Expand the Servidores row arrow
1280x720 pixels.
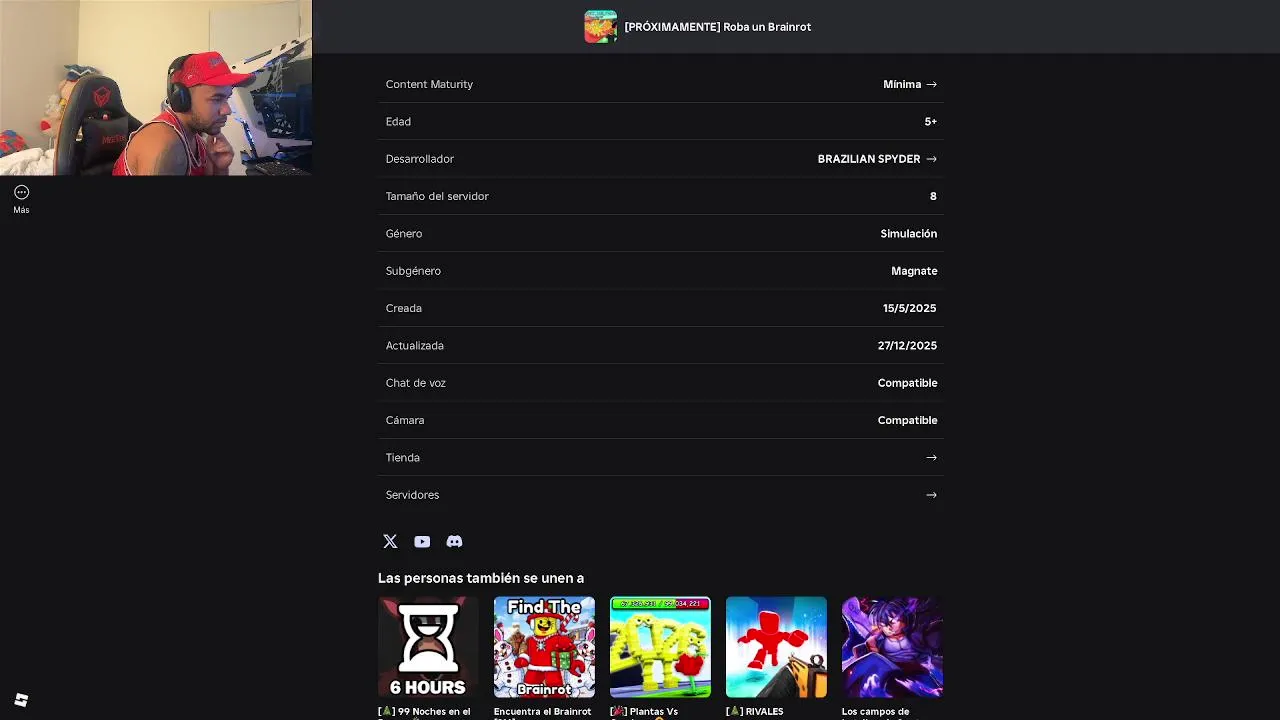point(931,495)
